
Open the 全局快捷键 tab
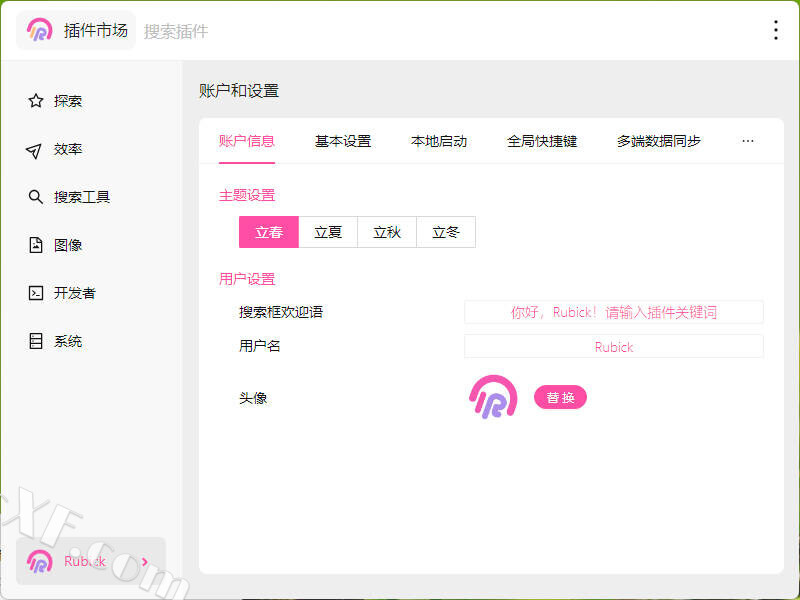click(542, 141)
